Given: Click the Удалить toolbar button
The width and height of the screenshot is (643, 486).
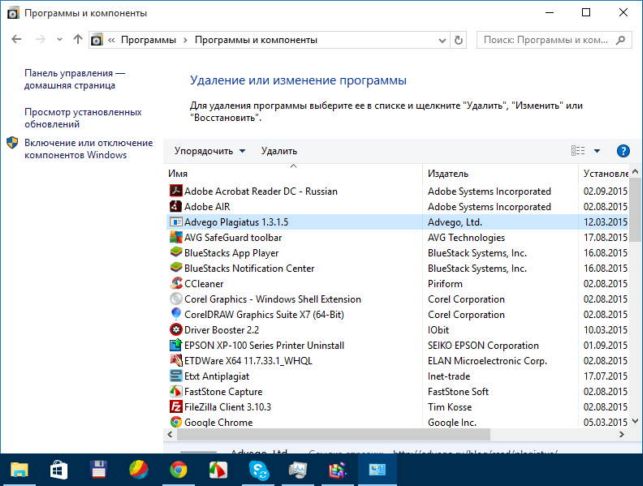Looking at the screenshot, I should [279, 151].
